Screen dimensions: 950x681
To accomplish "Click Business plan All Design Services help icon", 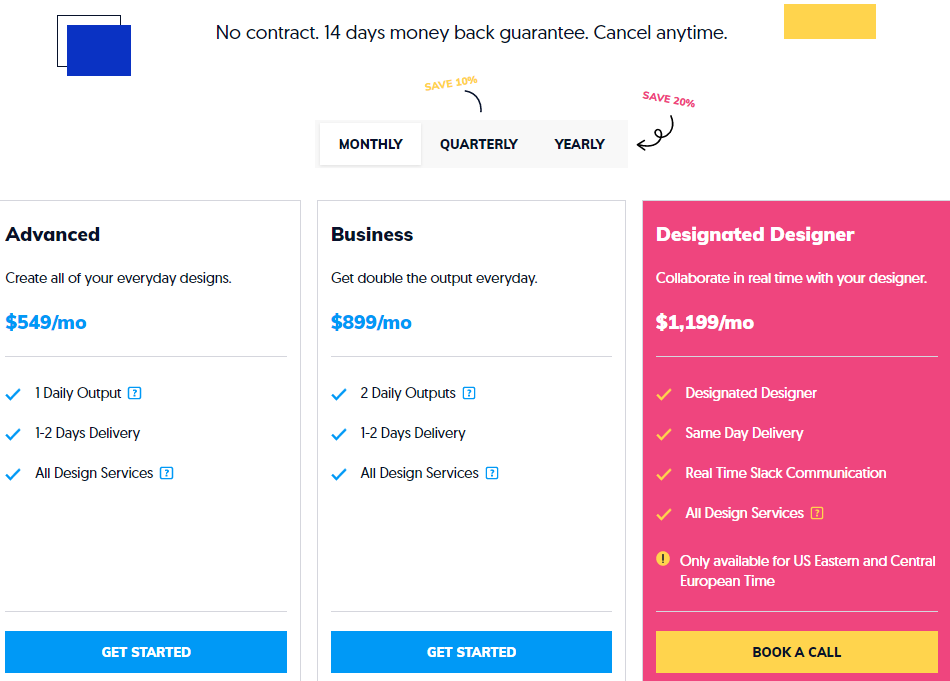I will [492, 473].
